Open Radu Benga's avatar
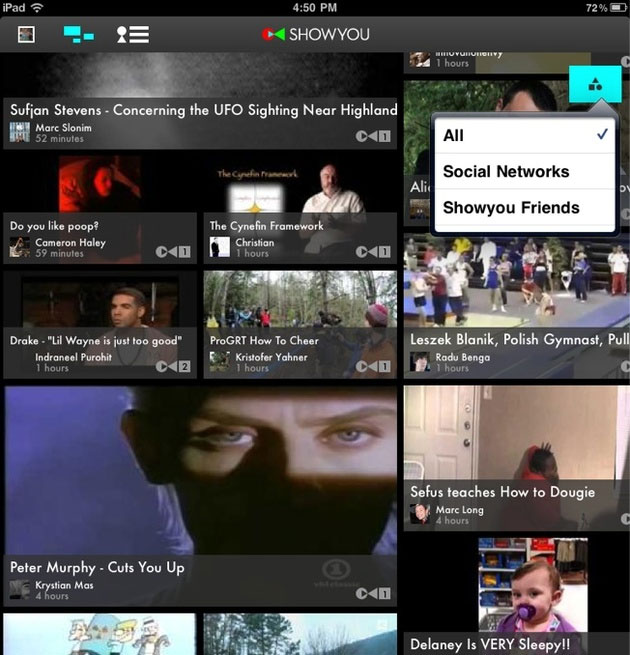 pos(420,362)
